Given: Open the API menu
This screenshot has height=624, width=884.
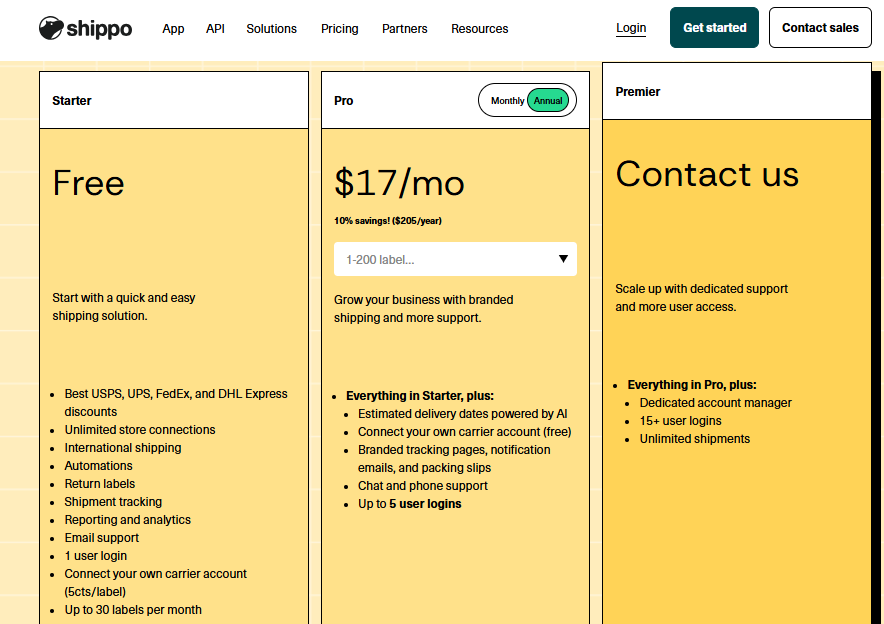Looking at the screenshot, I should [215, 29].
